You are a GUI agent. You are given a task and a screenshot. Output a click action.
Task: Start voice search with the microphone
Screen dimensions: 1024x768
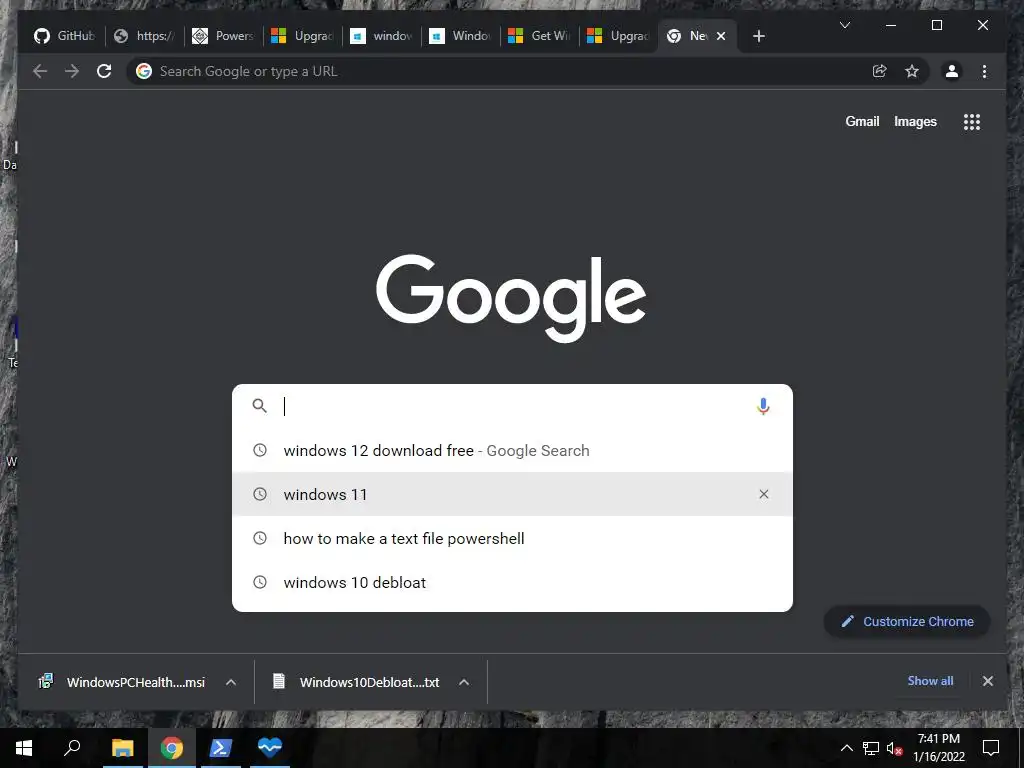[x=763, y=406]
